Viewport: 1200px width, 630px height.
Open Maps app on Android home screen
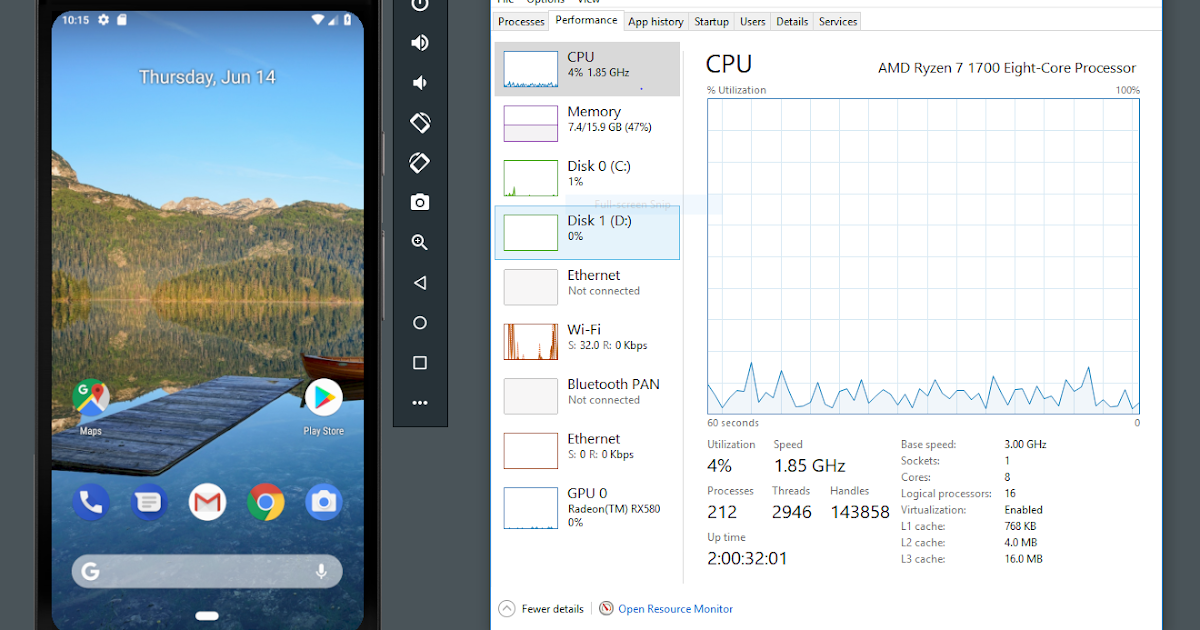pyautogui.click(x=91, y=398)
